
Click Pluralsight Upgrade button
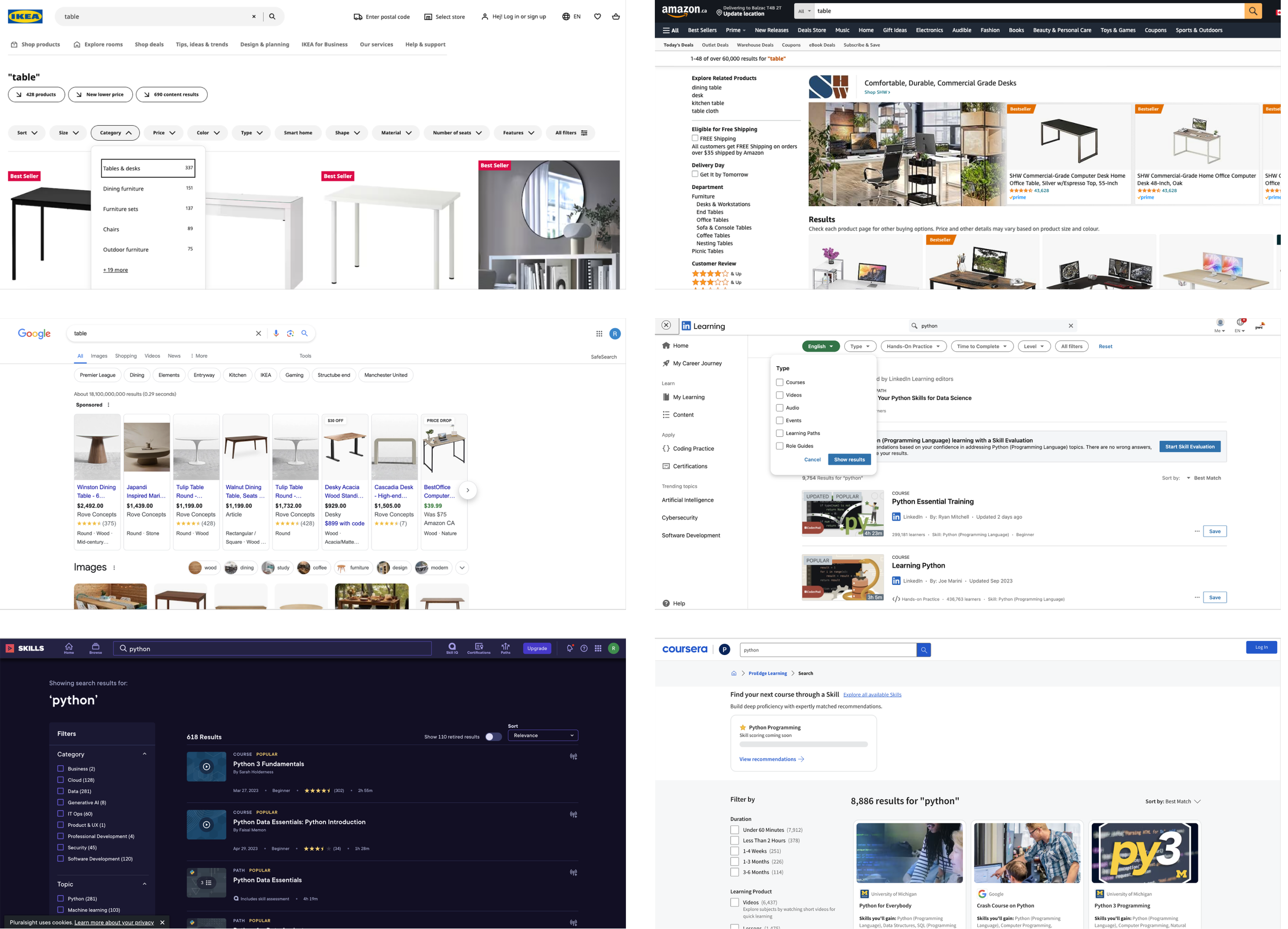[x=537, y=648]
